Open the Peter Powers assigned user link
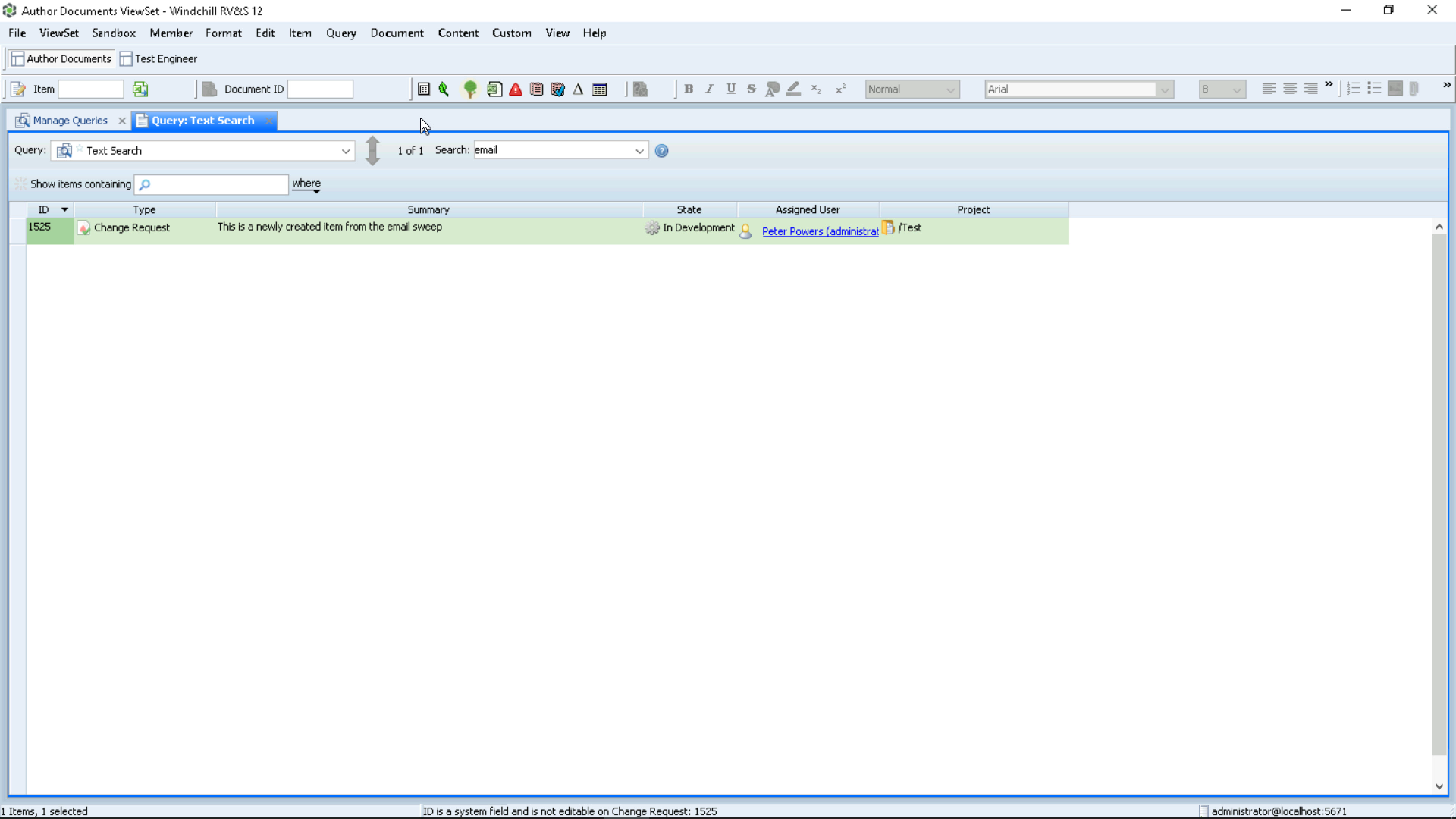 (820, 231)
